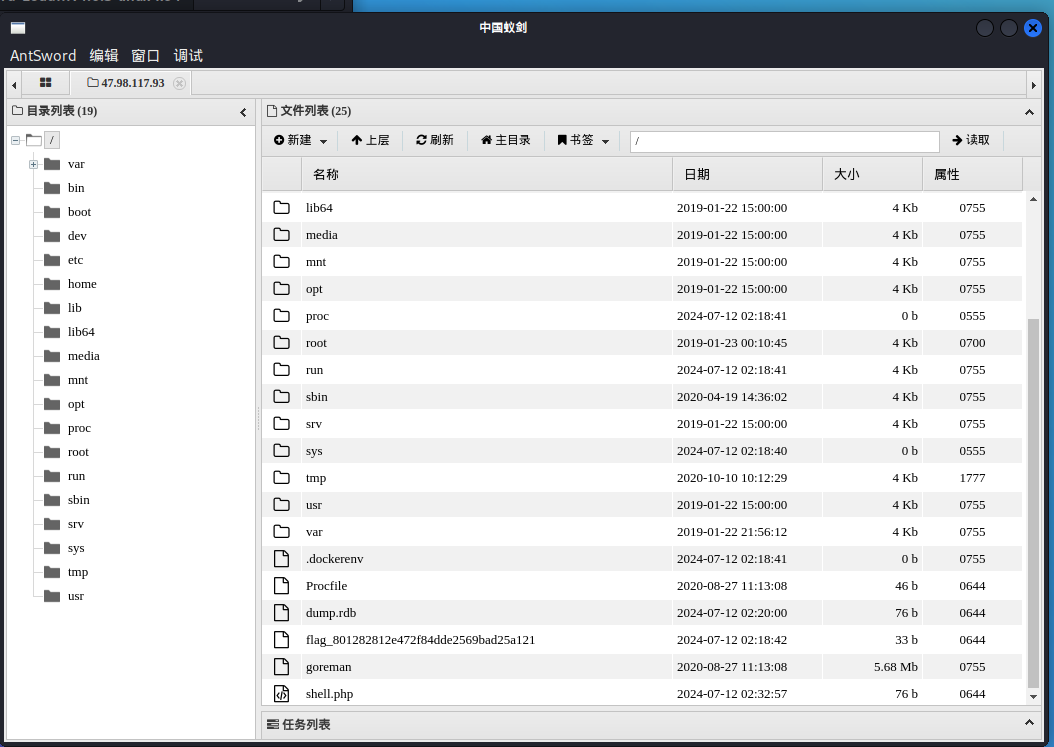Click the scrollbar up arrow
Image resolution: width=1054 pixels, height=747 pixels.
[x=1033, y=199]
